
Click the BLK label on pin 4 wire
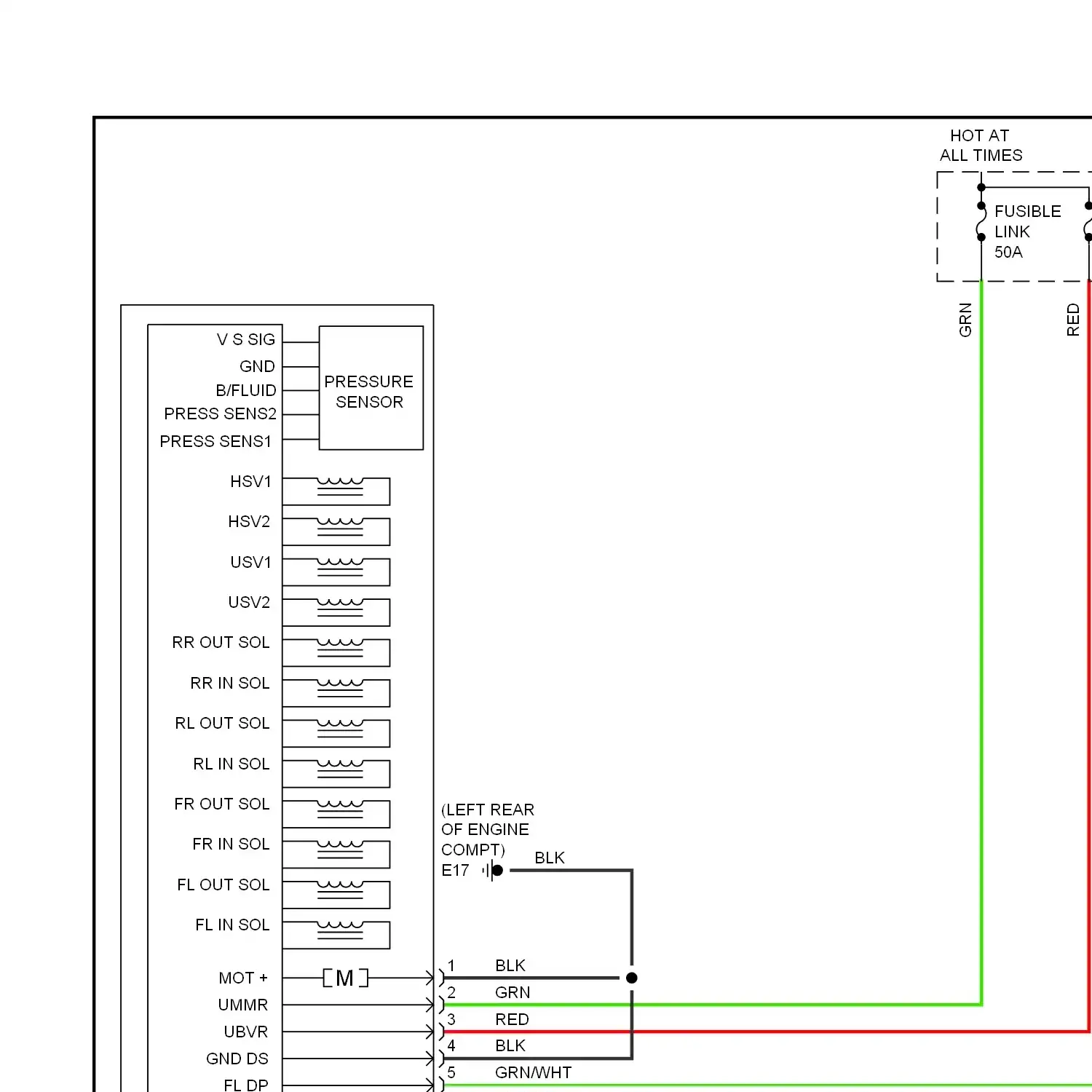point(510,1045)
